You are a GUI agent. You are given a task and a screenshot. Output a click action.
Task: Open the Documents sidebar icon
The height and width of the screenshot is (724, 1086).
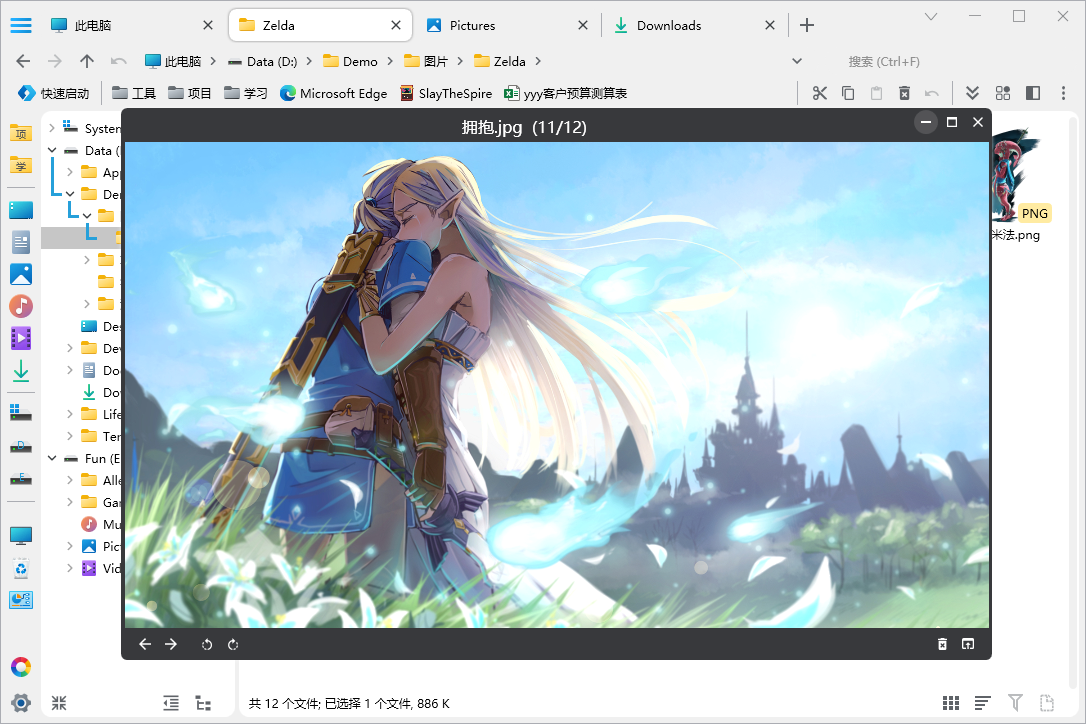[x=21, y=242]
